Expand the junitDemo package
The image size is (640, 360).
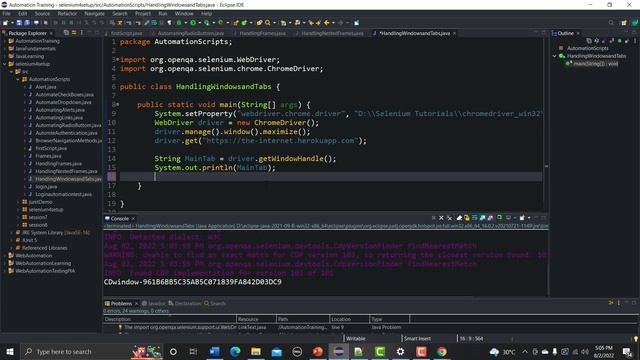coord(18,202)
